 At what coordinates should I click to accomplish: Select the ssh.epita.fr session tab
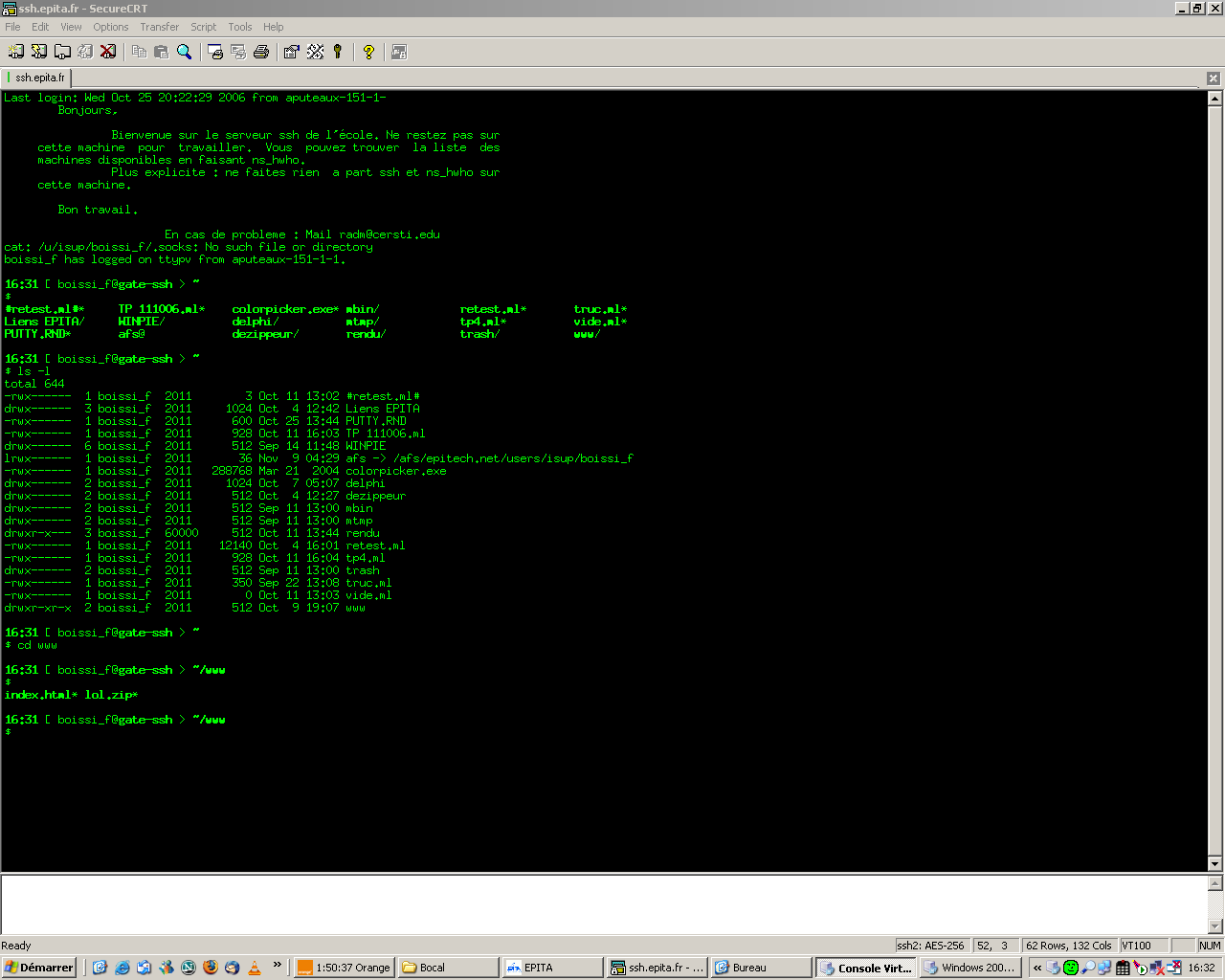38,78
